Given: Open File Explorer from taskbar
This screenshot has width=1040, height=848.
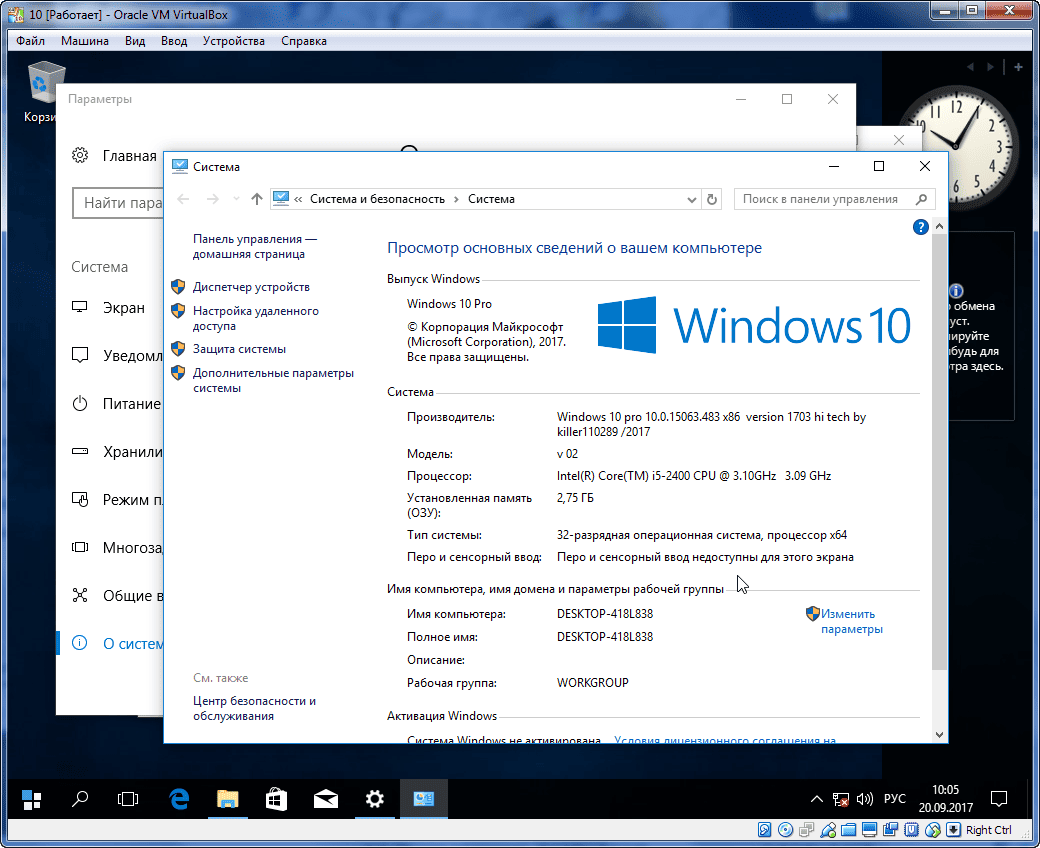Looking at the screenshot, I should (x=228, y=800).
